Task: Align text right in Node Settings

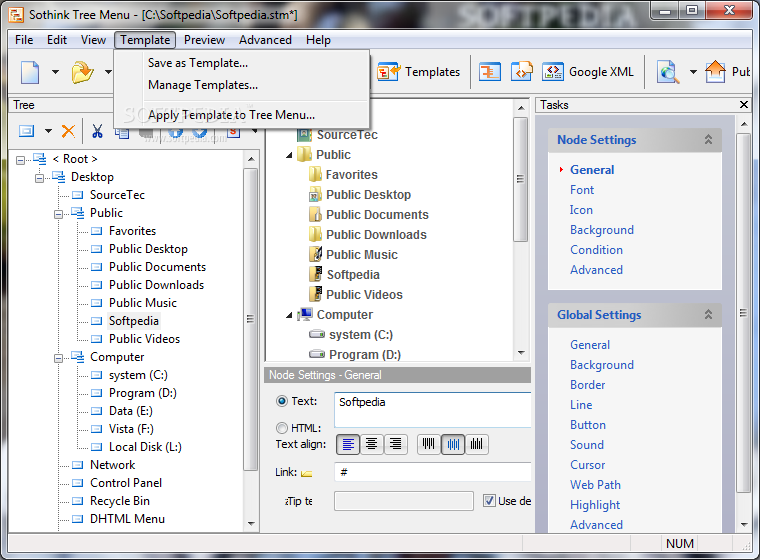Action: tap(396, 444)
